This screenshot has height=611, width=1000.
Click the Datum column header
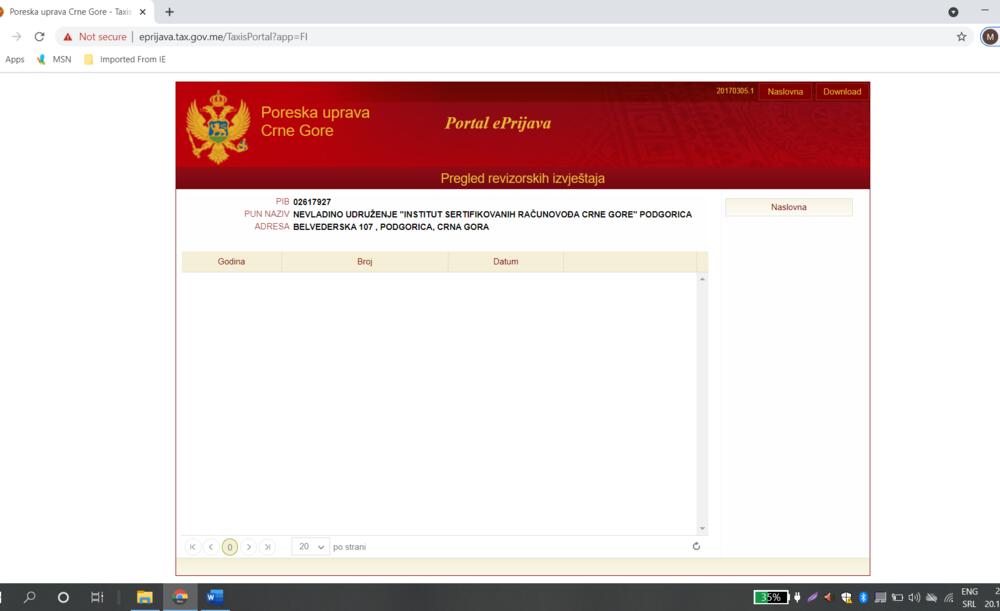tap(505, 261)
